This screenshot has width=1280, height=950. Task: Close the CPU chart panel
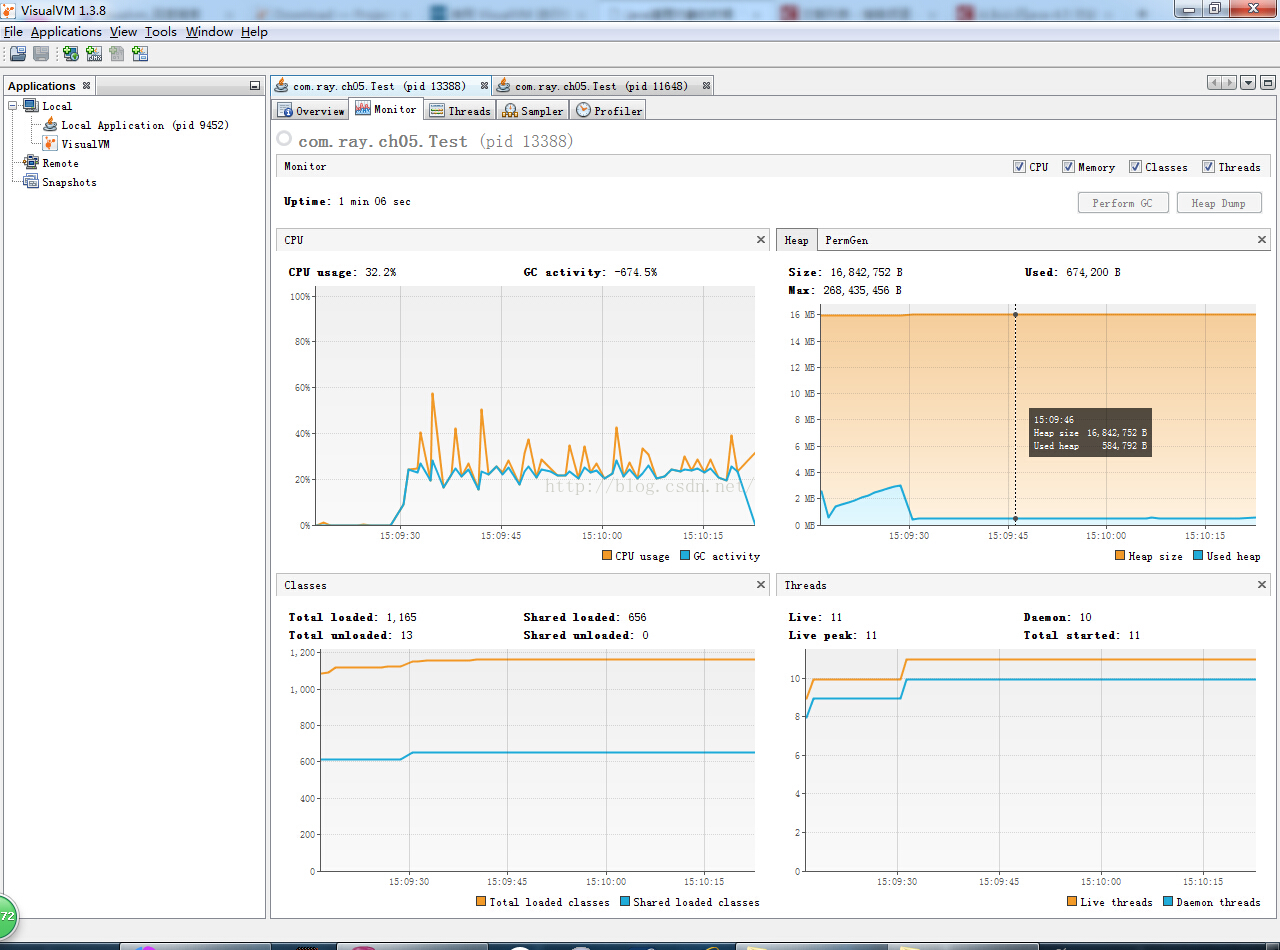coord(761,240)
